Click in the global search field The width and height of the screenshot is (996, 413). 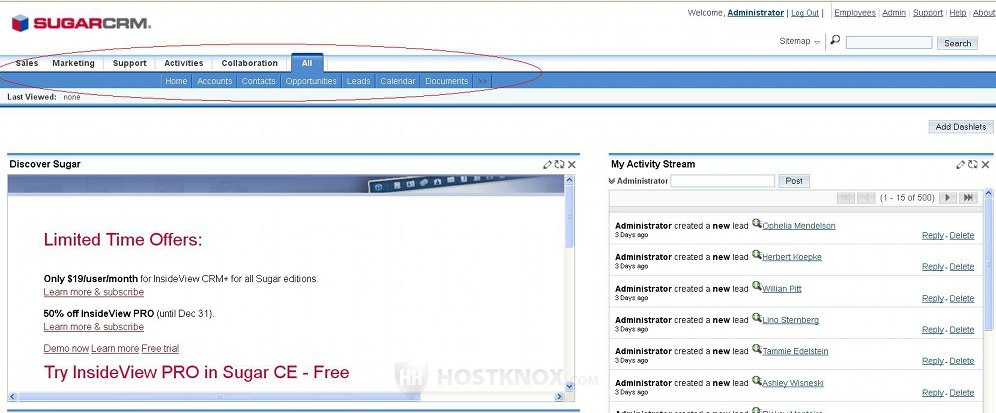tap(889, 43)
